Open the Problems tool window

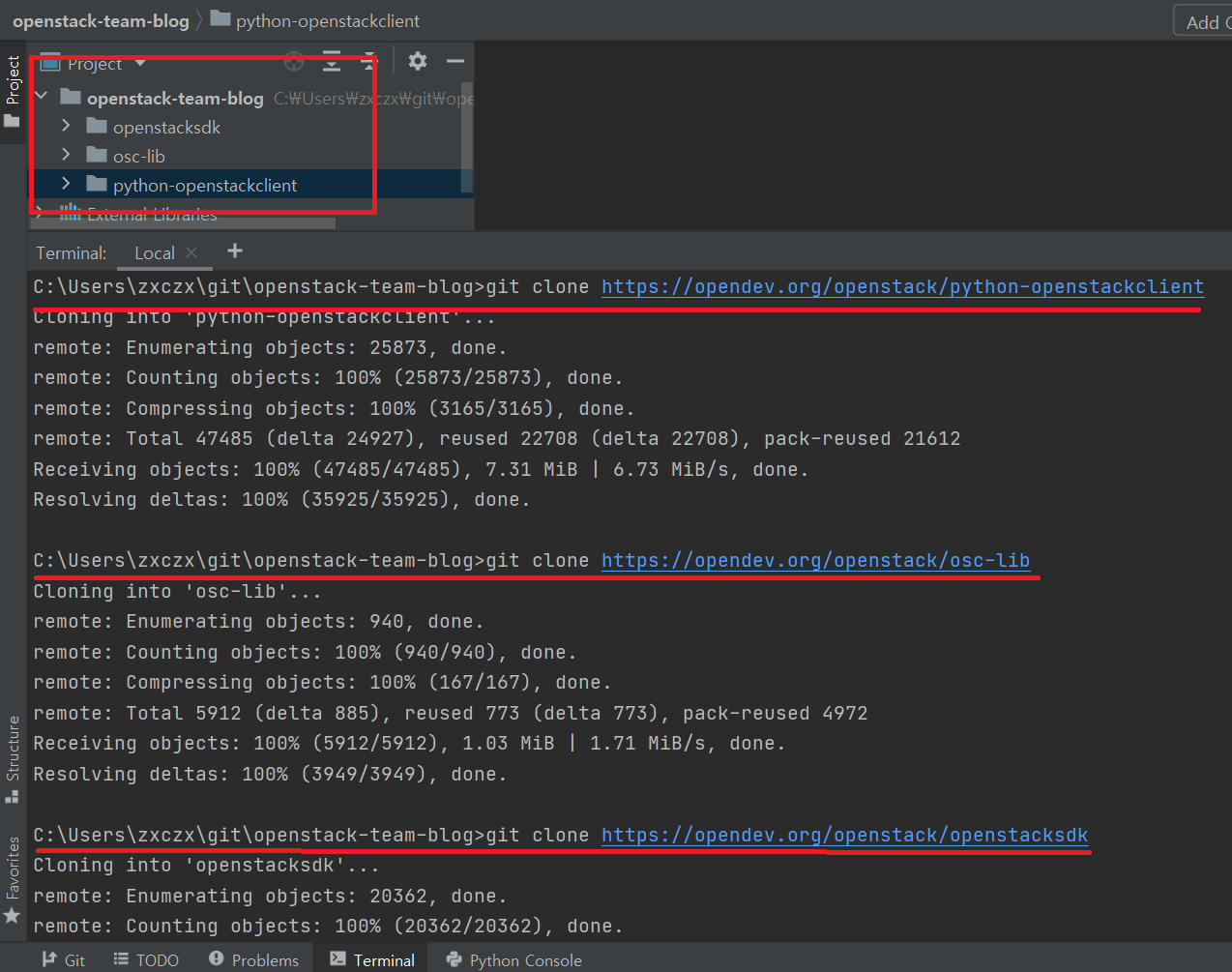254,959
